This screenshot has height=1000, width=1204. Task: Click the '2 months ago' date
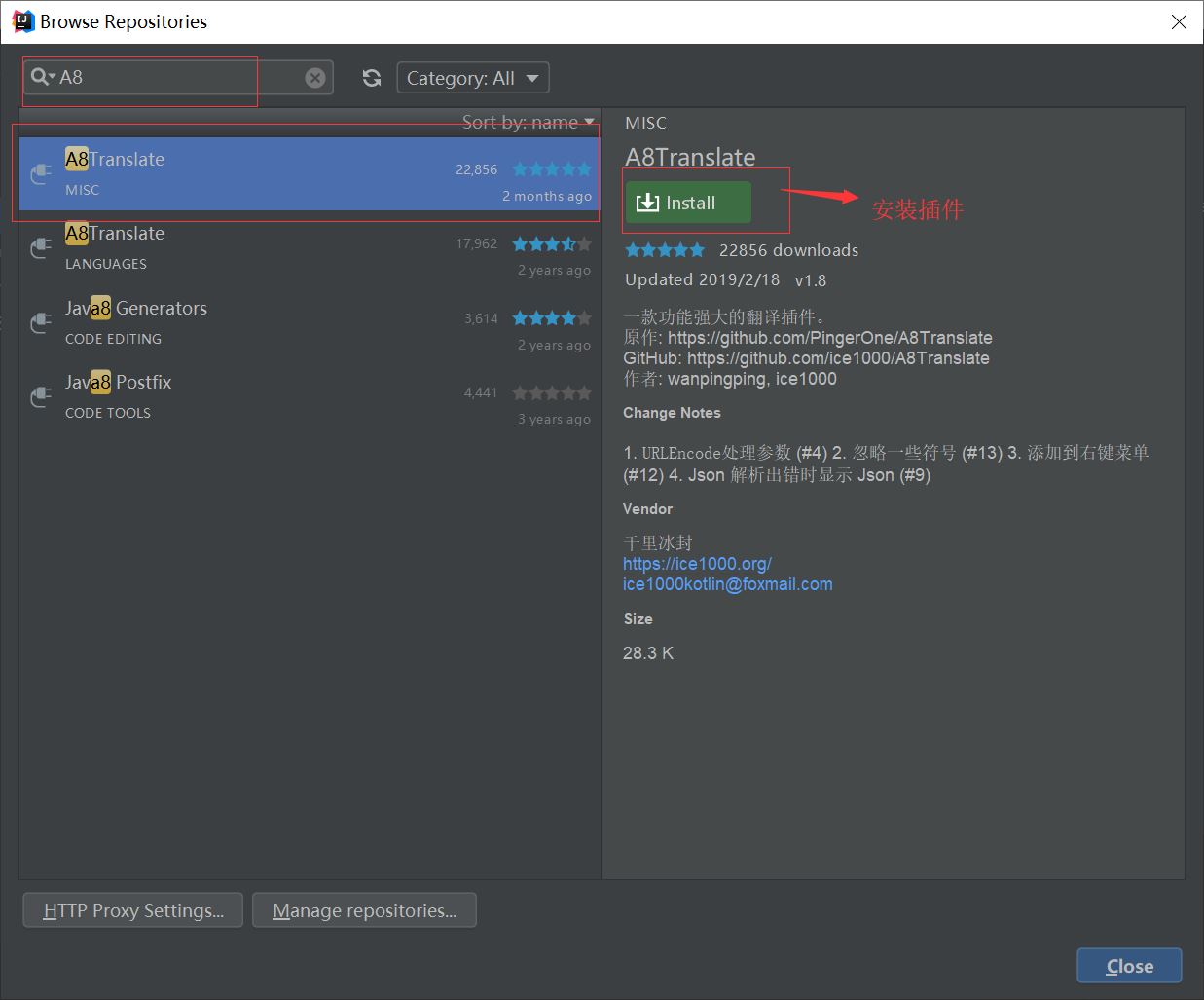(547, 196)
